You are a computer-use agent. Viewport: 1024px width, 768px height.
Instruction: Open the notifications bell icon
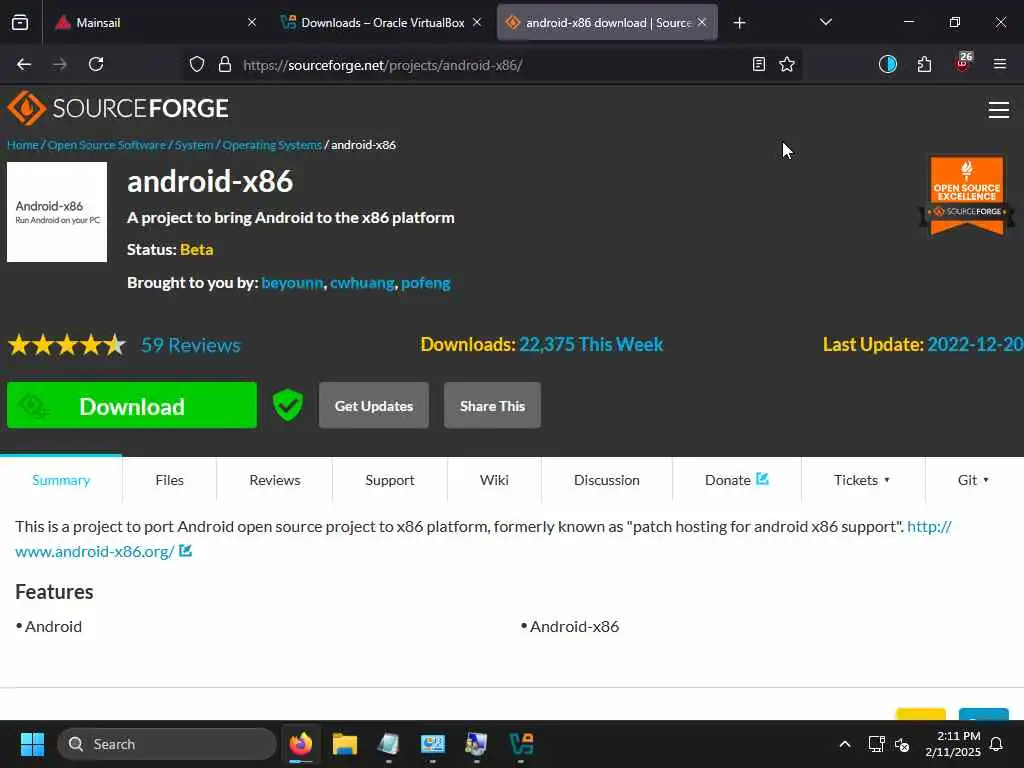pyautogui.click(x=997, y=744)
